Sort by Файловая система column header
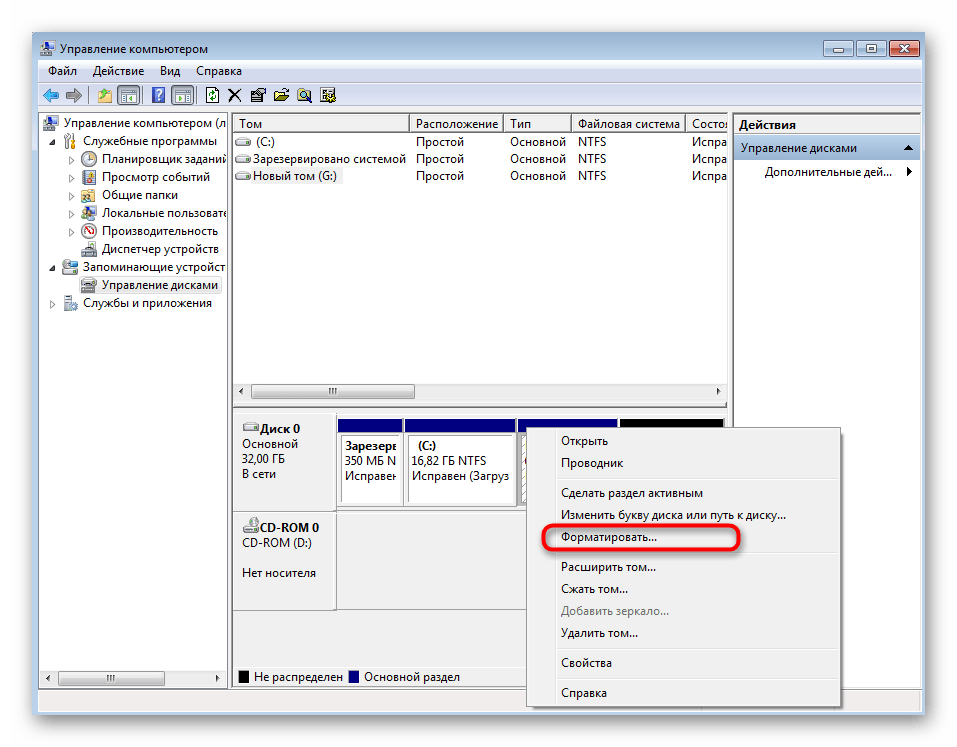 coord(629,123)
